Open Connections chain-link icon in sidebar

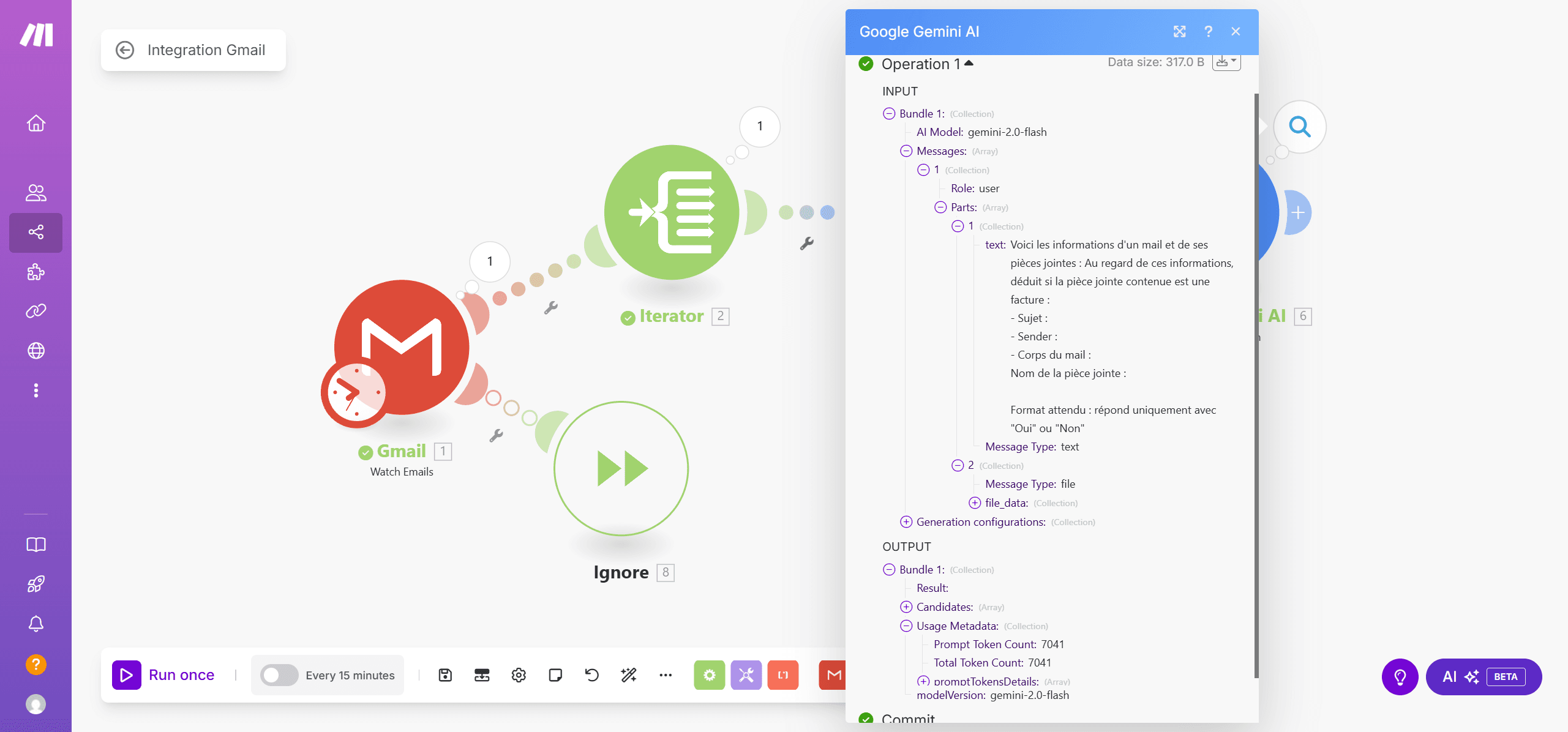(36, 311)
